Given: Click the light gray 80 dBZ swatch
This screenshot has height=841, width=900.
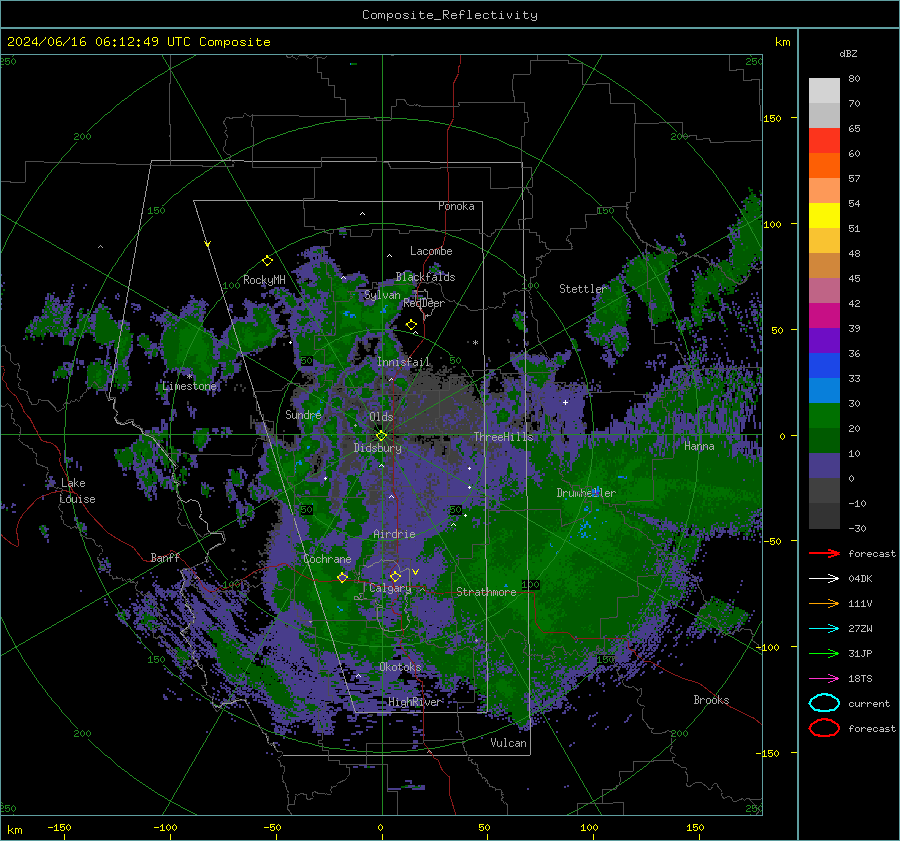Looking at the screenshot, I should click(824, 91).
